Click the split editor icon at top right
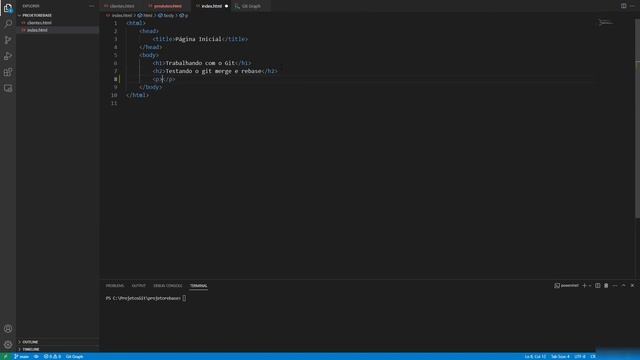This screenshot has height=360, width=640. 623,6
